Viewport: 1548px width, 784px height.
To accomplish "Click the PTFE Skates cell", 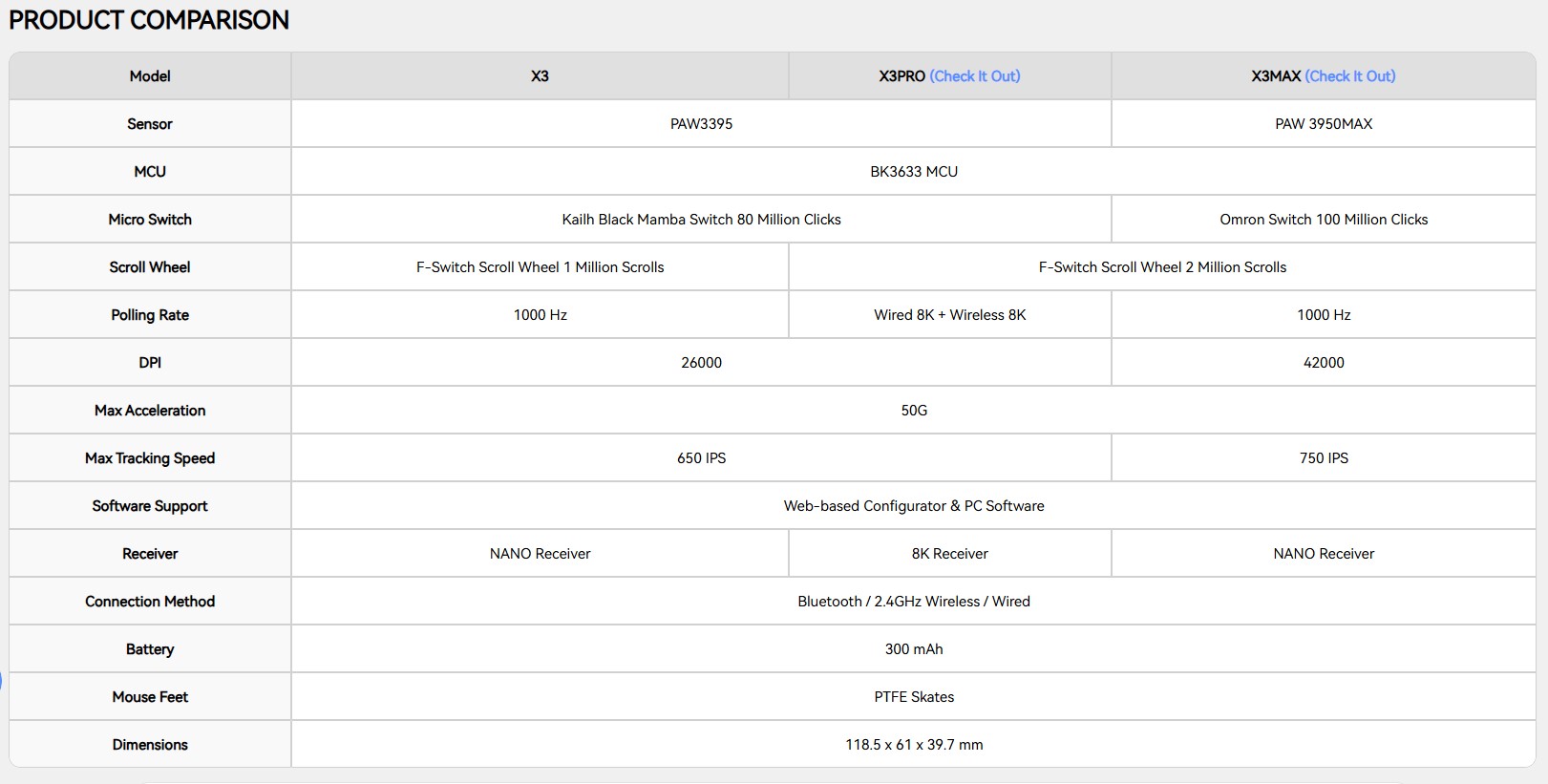I will coord(914,697).
